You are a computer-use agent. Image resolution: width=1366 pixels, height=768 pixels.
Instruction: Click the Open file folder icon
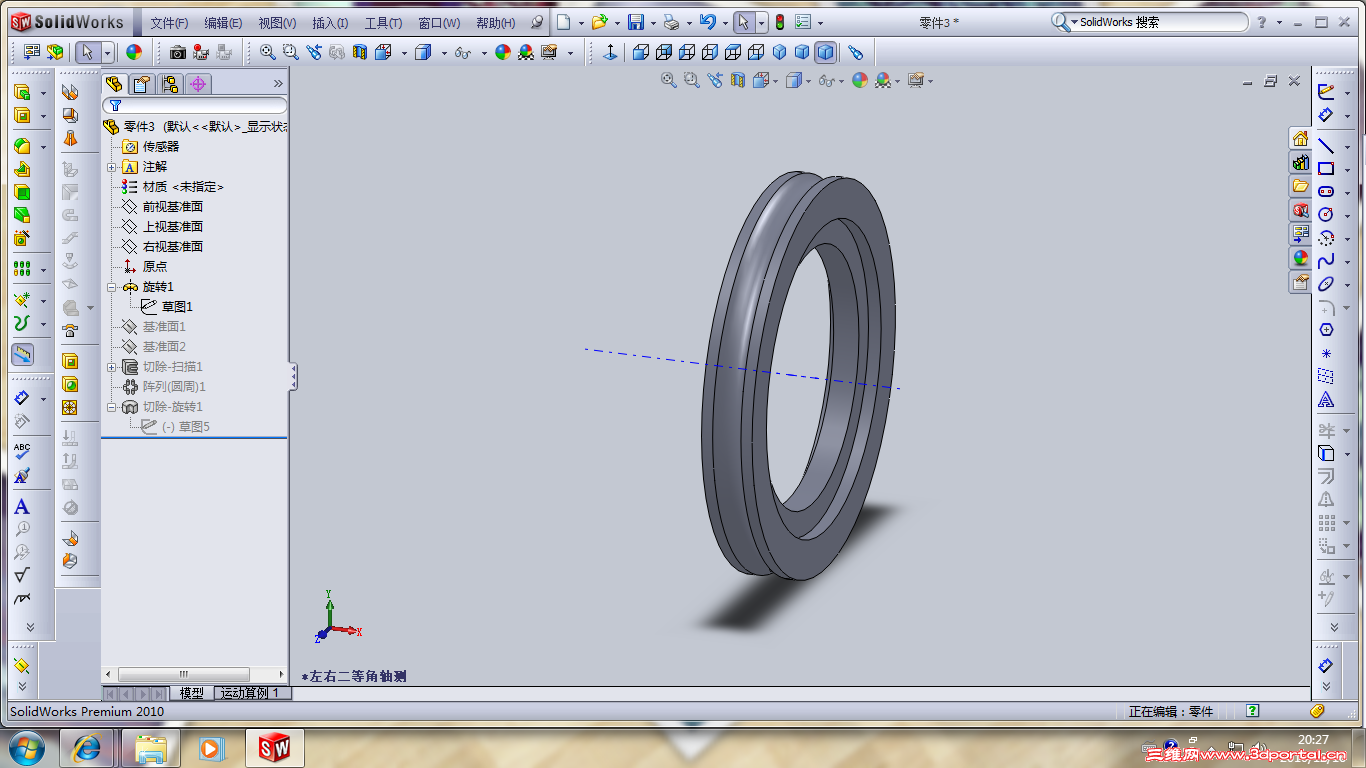tap(599, 22)
